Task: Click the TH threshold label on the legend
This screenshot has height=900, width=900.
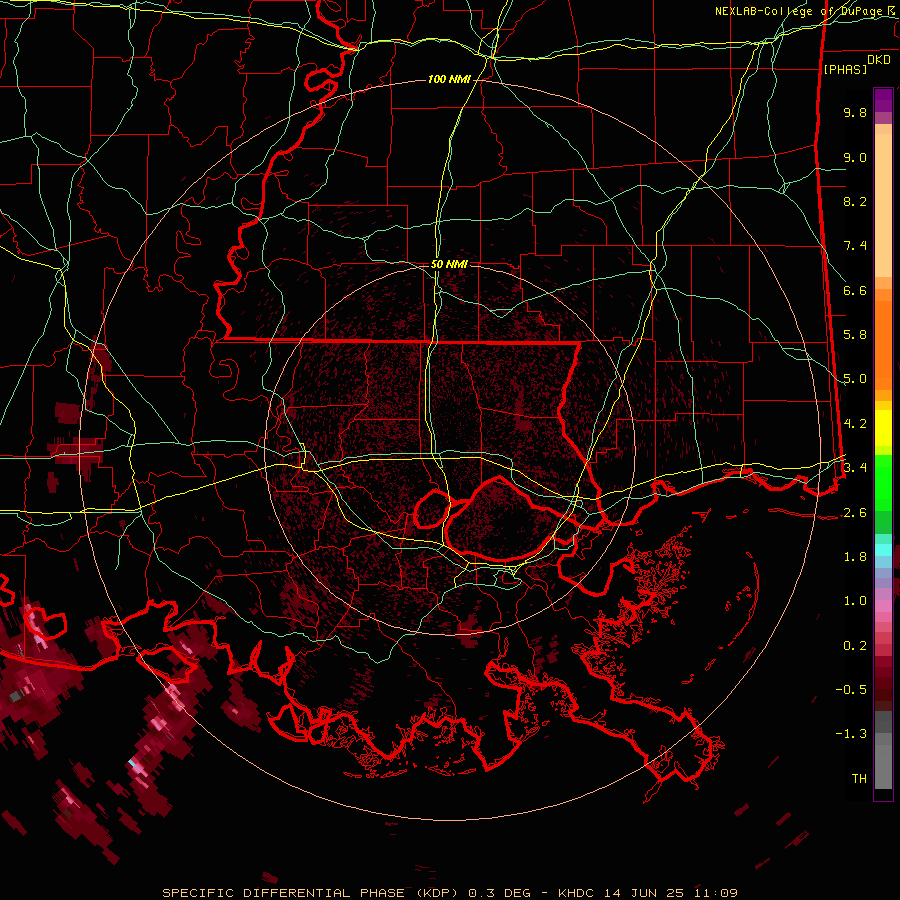Action: (859, 779)
